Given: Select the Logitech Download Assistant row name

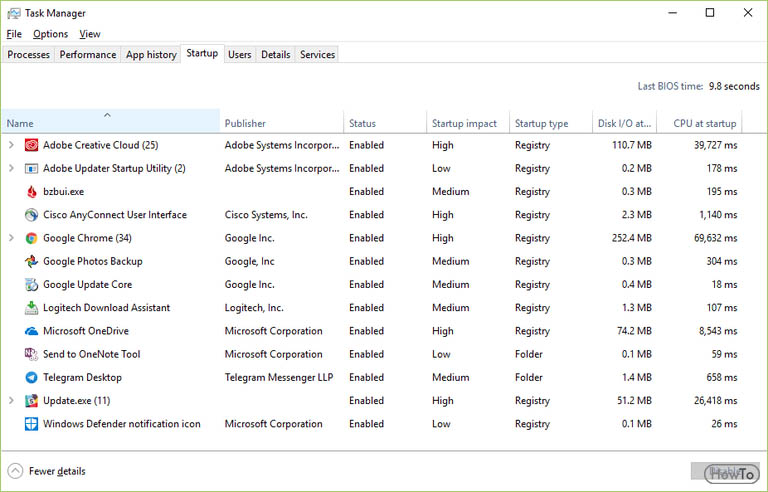Looking at the screenshot, I should pyautogui.click(x=106, y=308).
